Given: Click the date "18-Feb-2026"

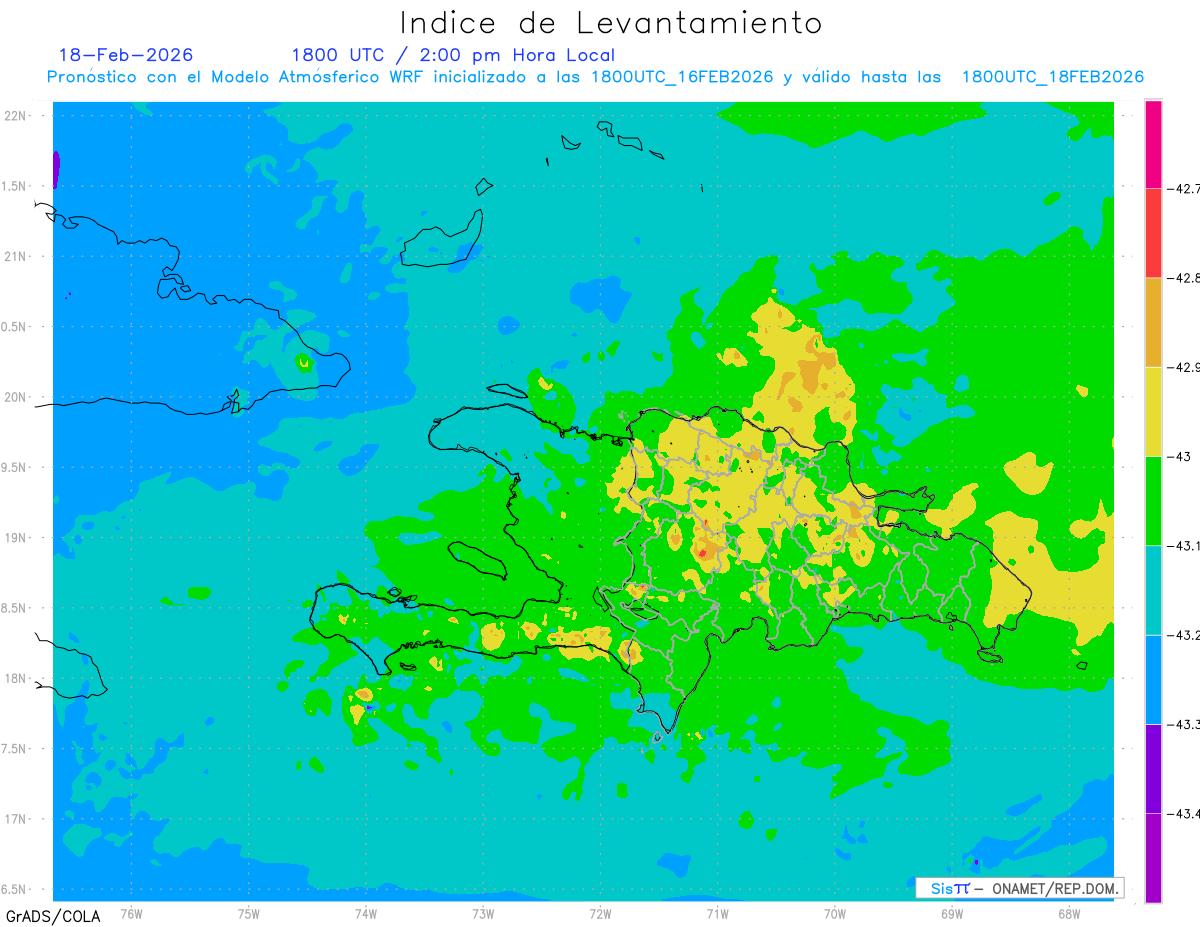Looking at the screenshot, I should coord(126,55).
